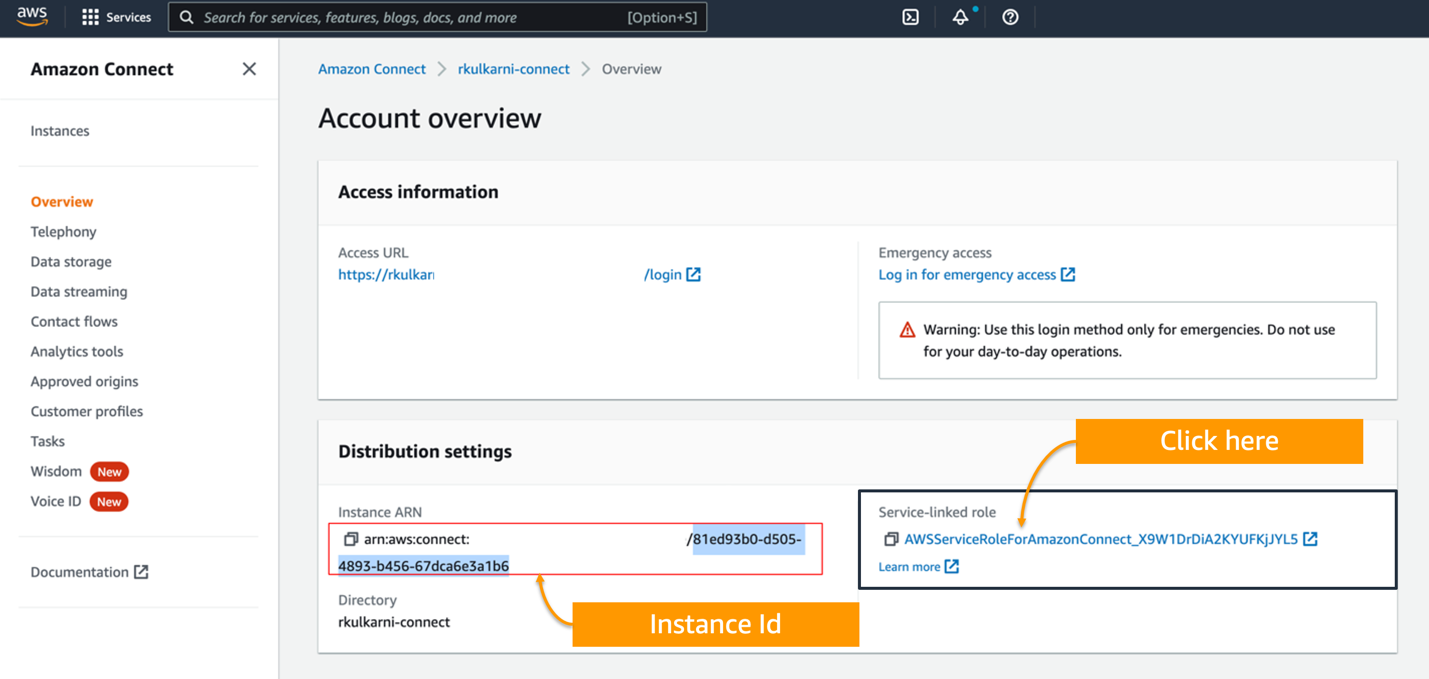Viewport: 1429px width, 679px height.
Task: Copy the service-linked role name icon
Action: click(891, 539)
